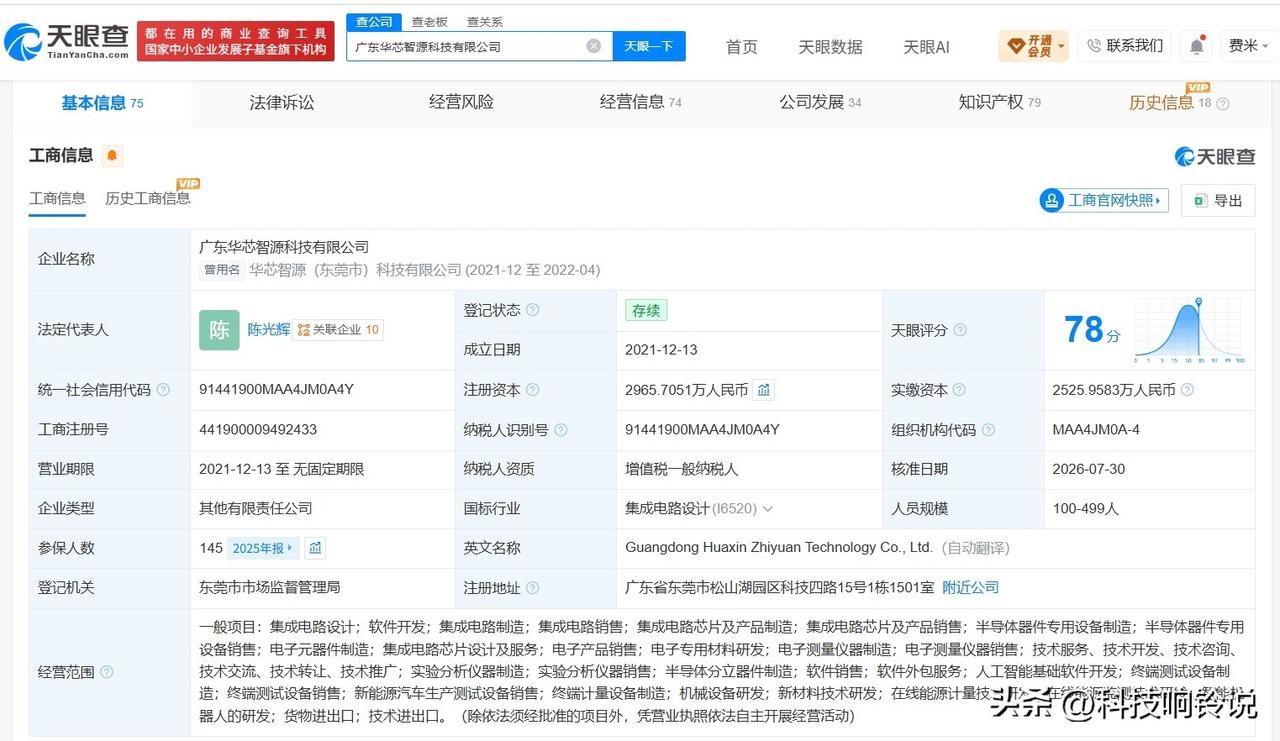Click the approval date 2026-07-30
The width and height of the screenshot is (1280, 741).
pyautogui.click(x=1089, y=468)
